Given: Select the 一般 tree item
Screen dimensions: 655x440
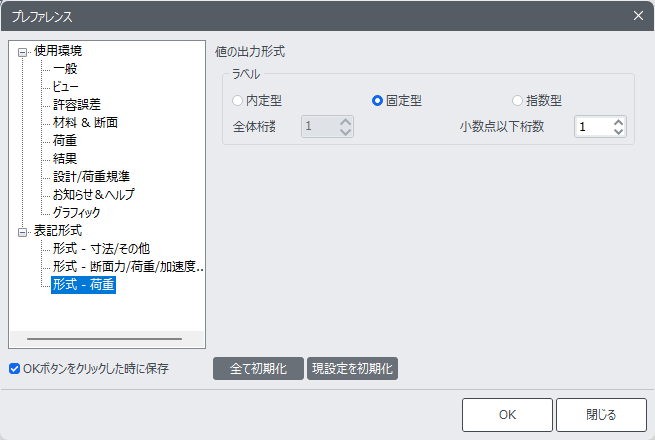Looking at the screenshot, I should 65,69.
